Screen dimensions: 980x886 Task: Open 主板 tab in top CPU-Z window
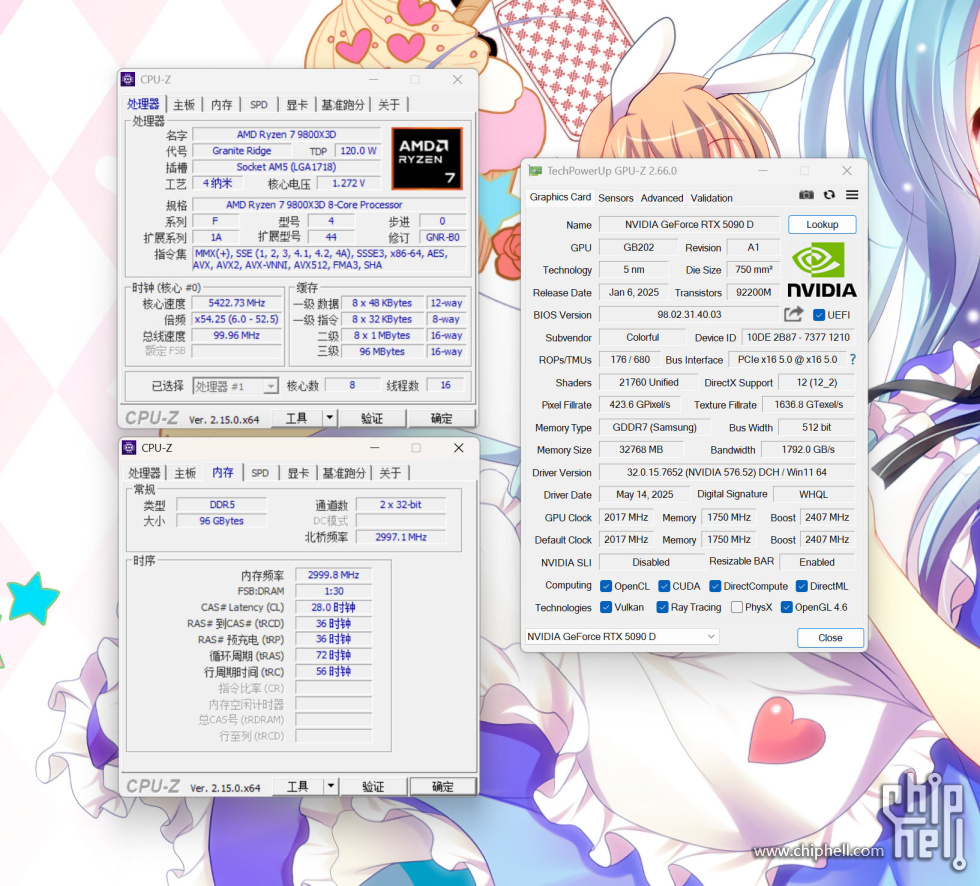click(x=184, y=104)
